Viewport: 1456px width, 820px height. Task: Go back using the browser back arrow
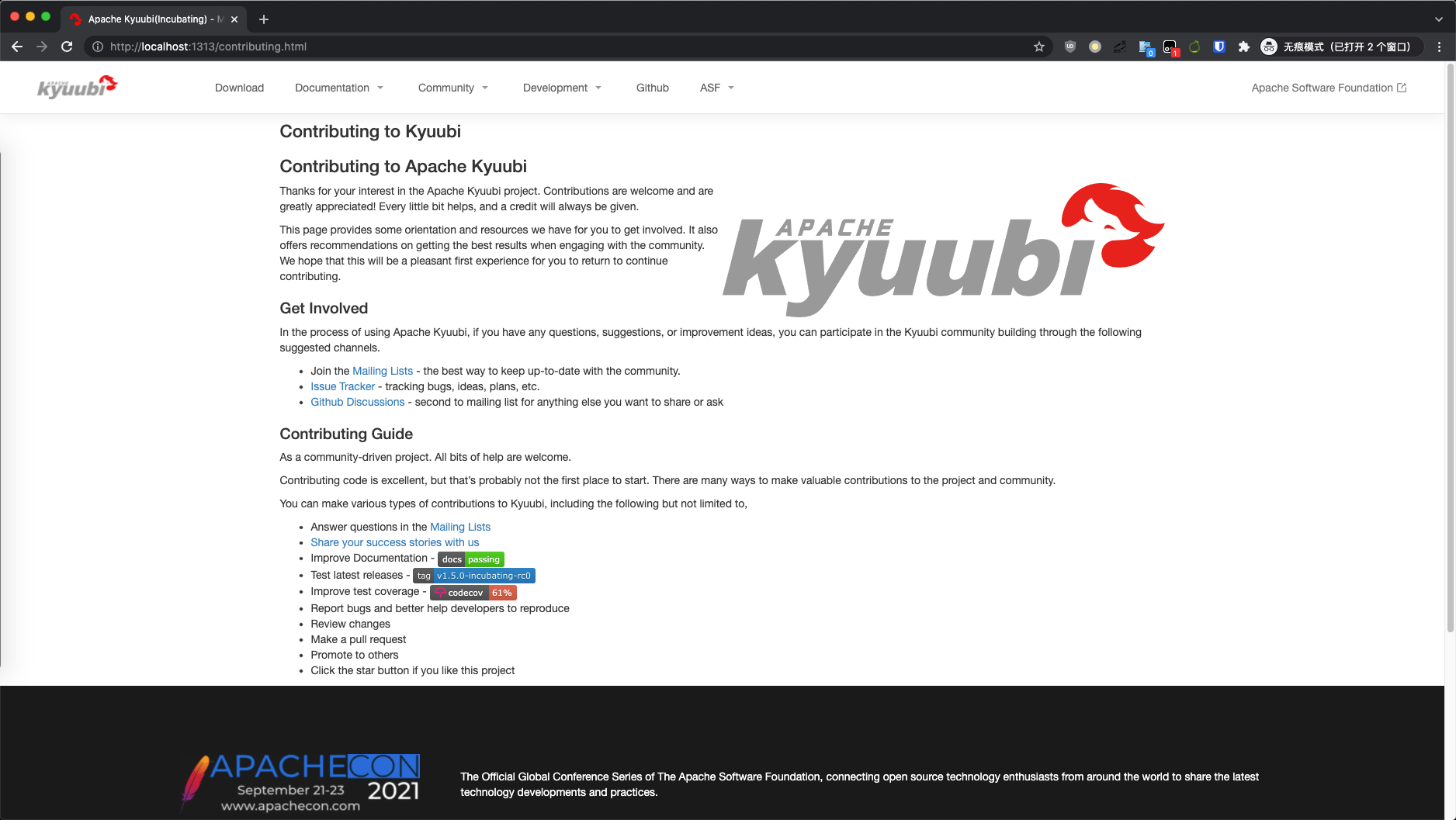click(x=17, y=47)
